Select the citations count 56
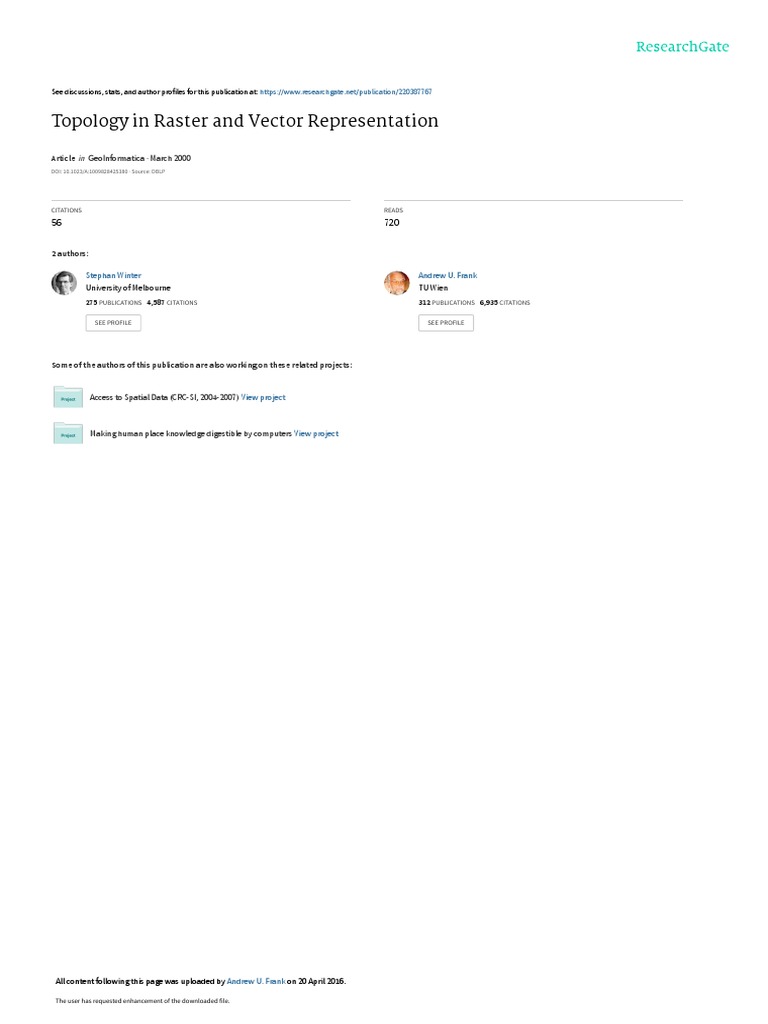Image resolution: width=768 pixels, height=1024 pixels. 57,223
